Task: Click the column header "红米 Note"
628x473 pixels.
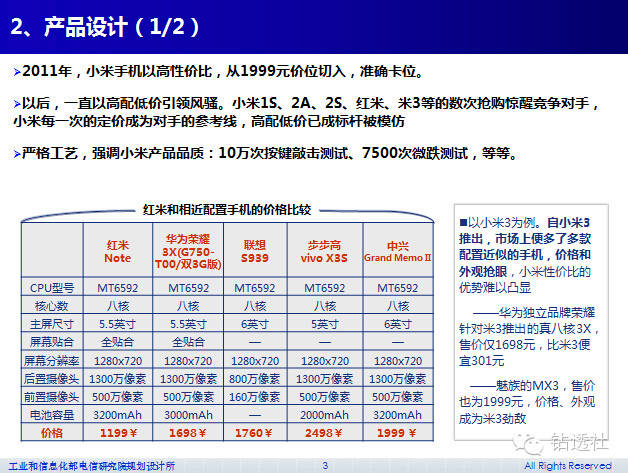Action: [118, 251]
